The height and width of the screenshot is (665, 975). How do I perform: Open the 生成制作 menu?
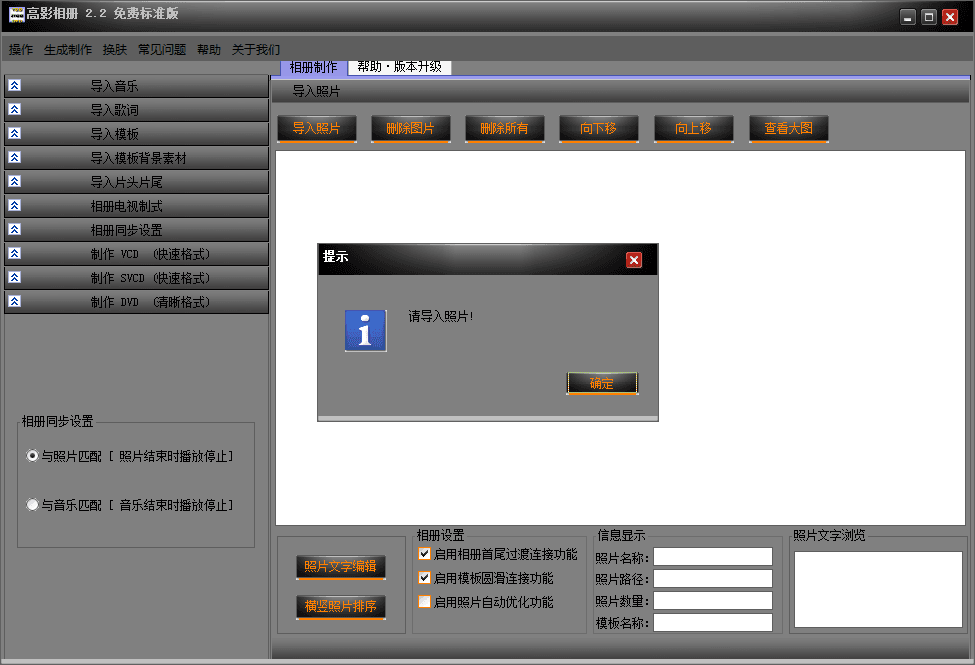[x=68, y=50]
